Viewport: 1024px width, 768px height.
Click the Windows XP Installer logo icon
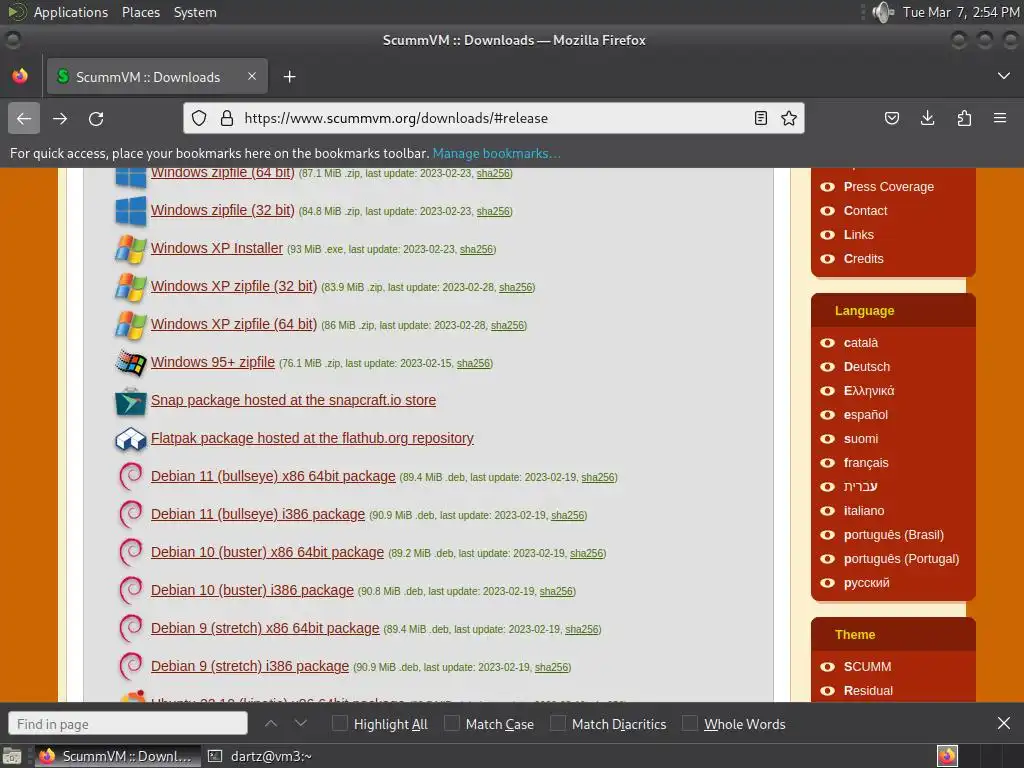tap(131, 249)
